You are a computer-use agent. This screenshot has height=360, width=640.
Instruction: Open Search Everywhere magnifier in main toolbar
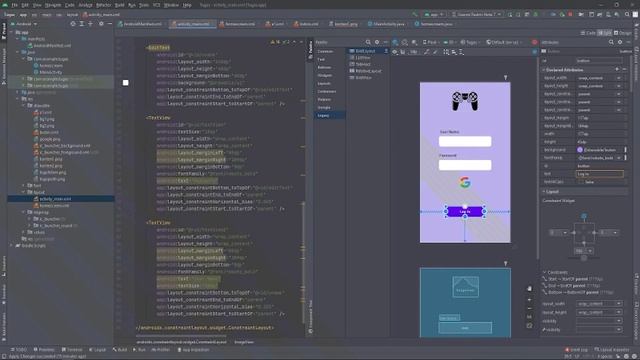[x=627, y=14]
